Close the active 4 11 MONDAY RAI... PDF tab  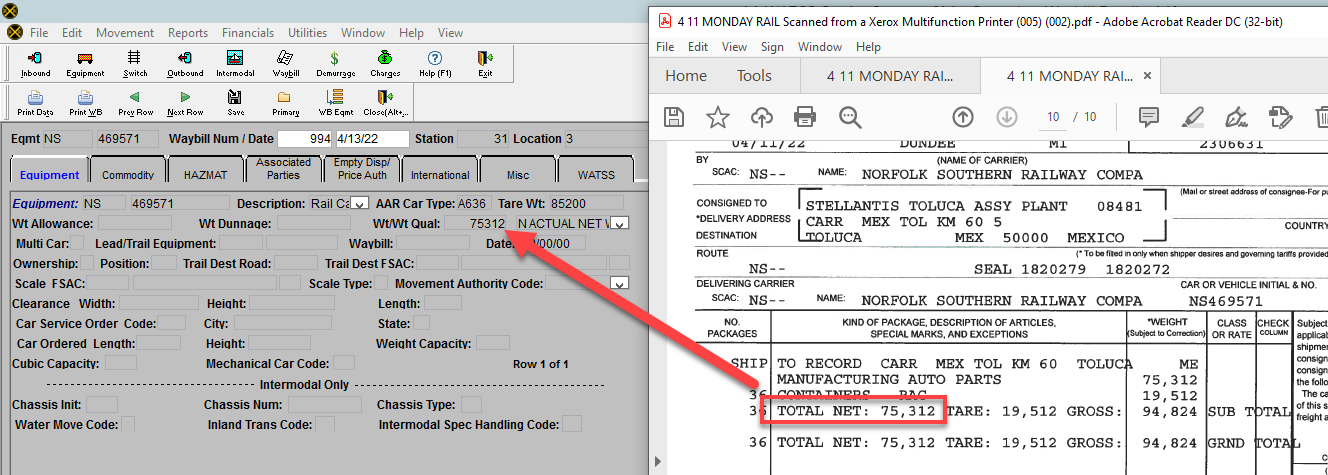(1147, 76)
